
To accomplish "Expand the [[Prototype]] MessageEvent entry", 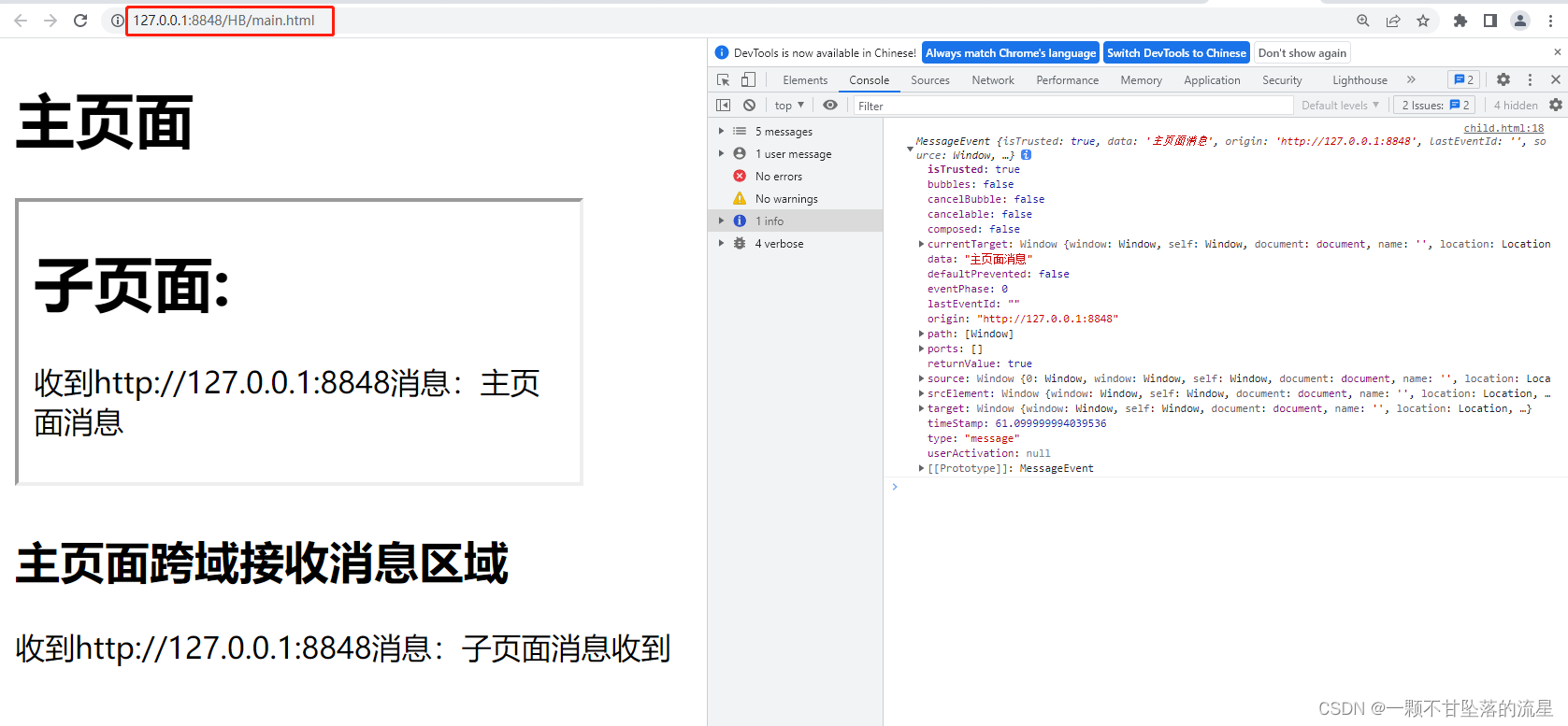I will (921, 468).
